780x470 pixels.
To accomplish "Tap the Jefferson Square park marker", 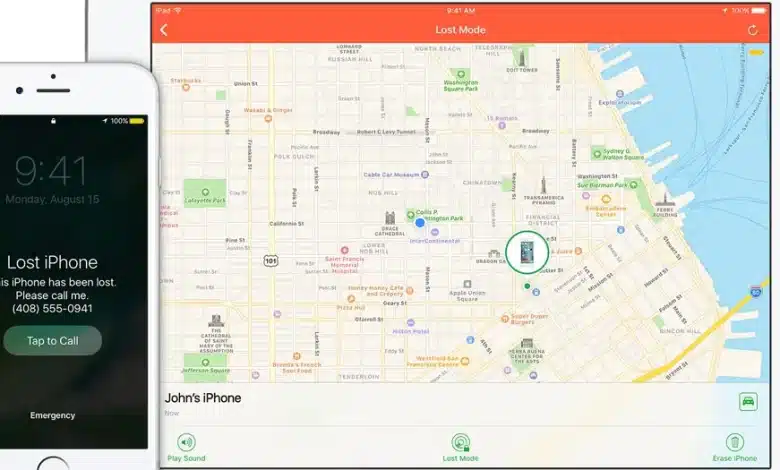I will pyautogui.click(x=205, y=363).
